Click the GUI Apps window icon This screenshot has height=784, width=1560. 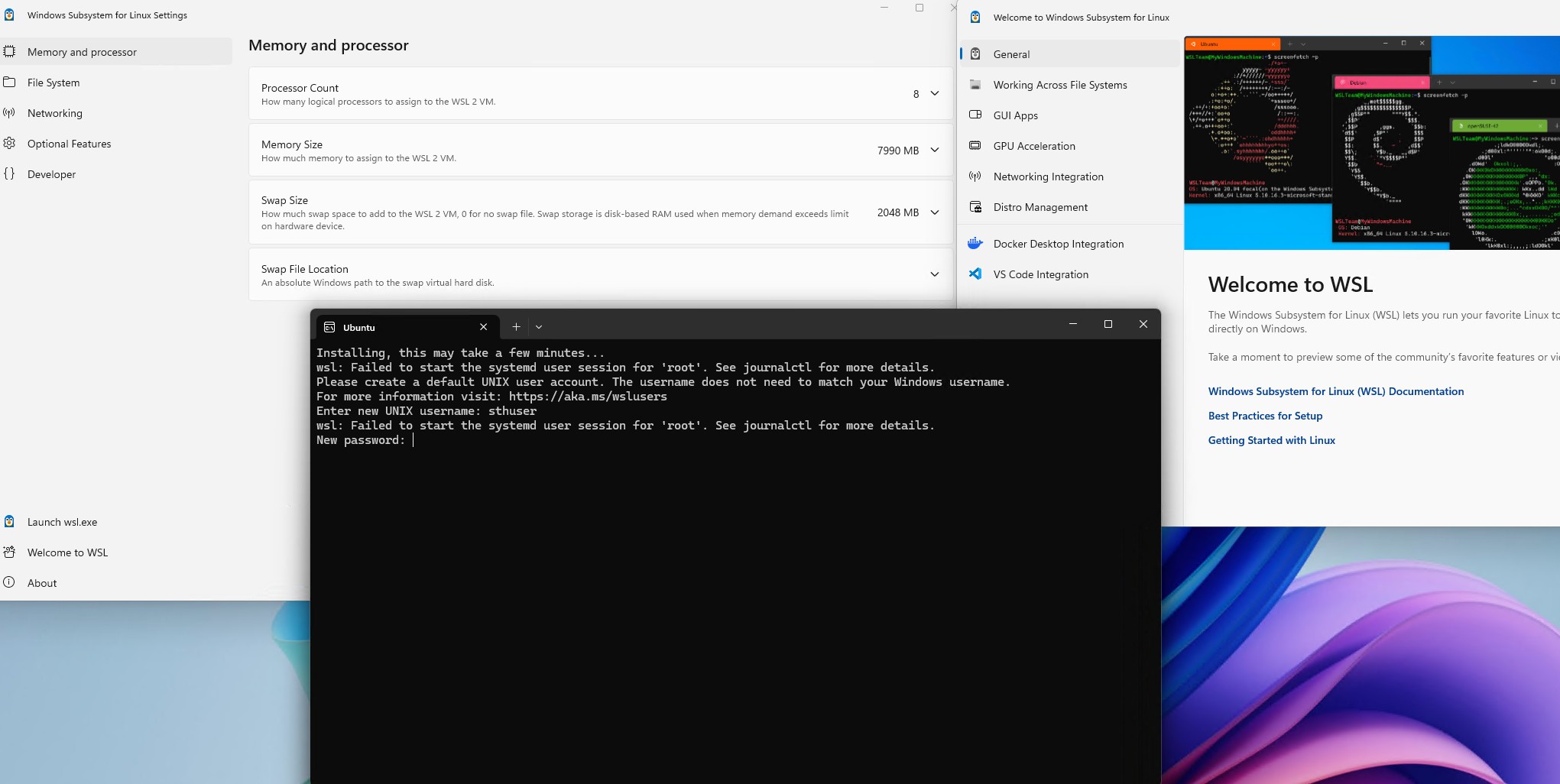975,115
